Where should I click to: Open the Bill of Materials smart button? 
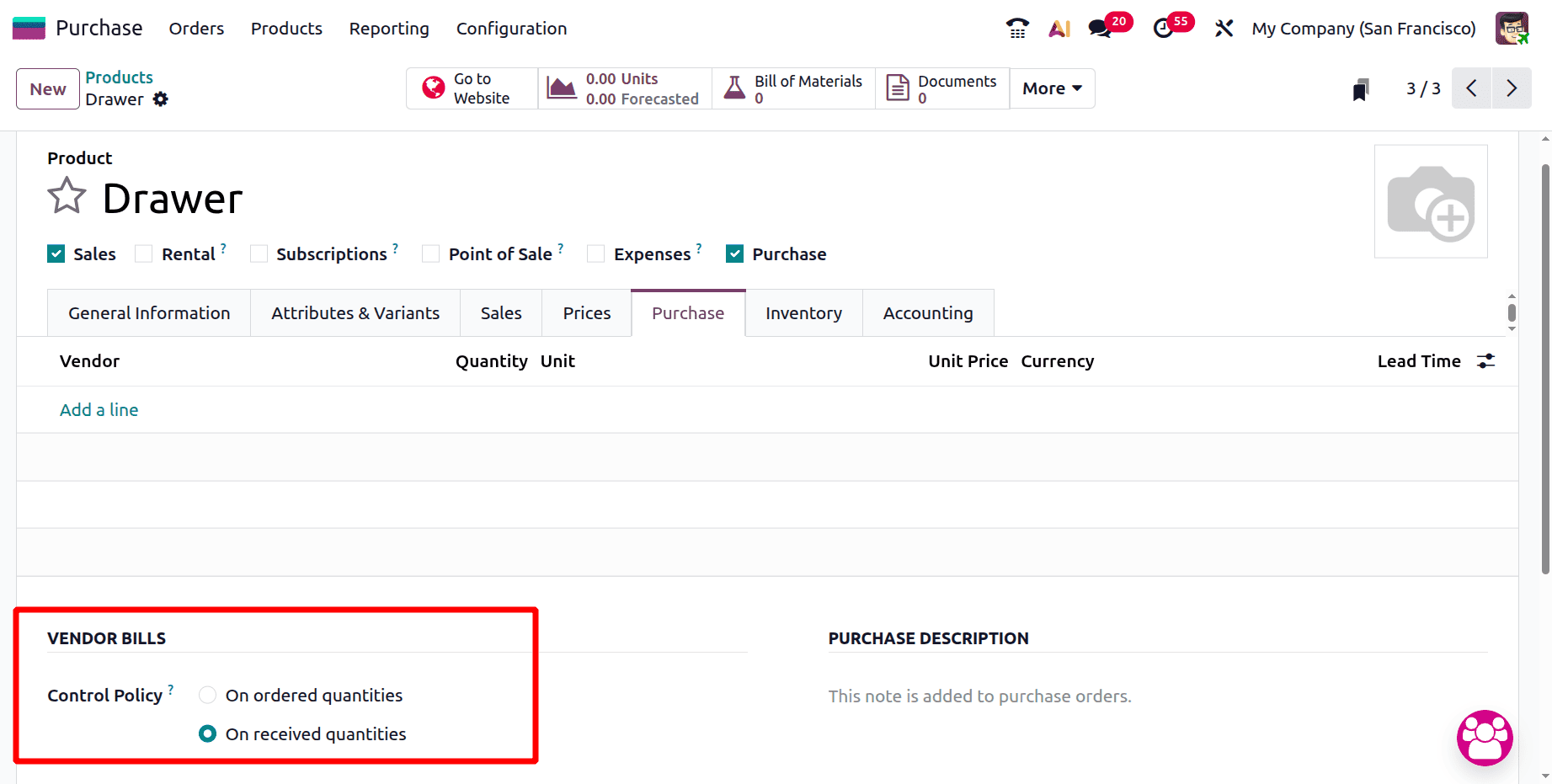tap(792, 88)
